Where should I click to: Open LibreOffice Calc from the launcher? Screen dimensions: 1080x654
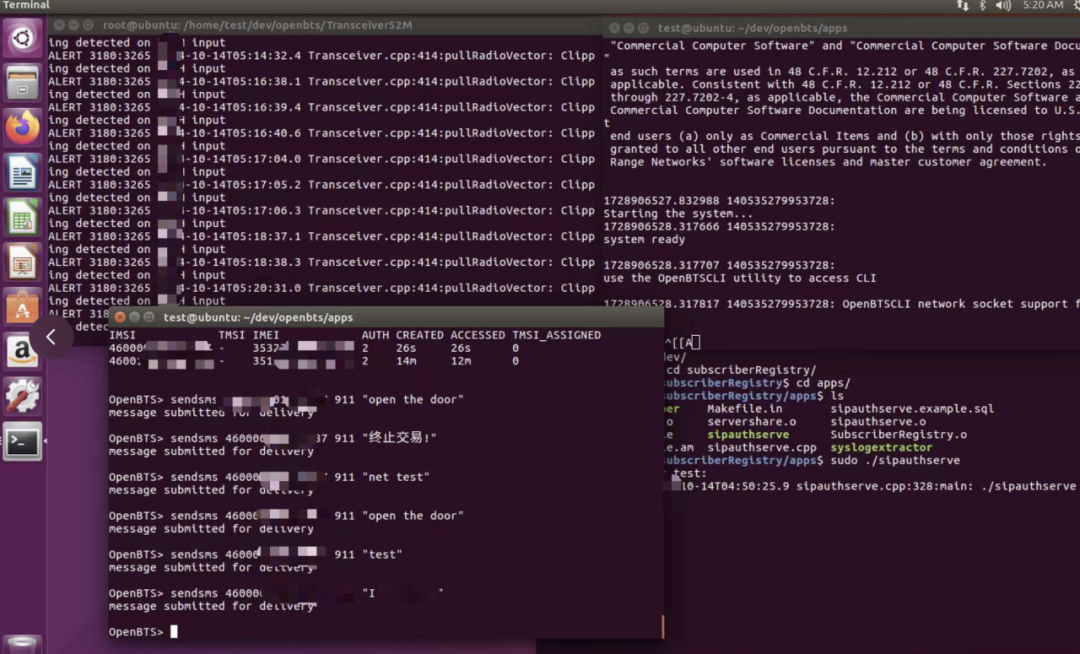pyautogui.click(x=22, y=218)
